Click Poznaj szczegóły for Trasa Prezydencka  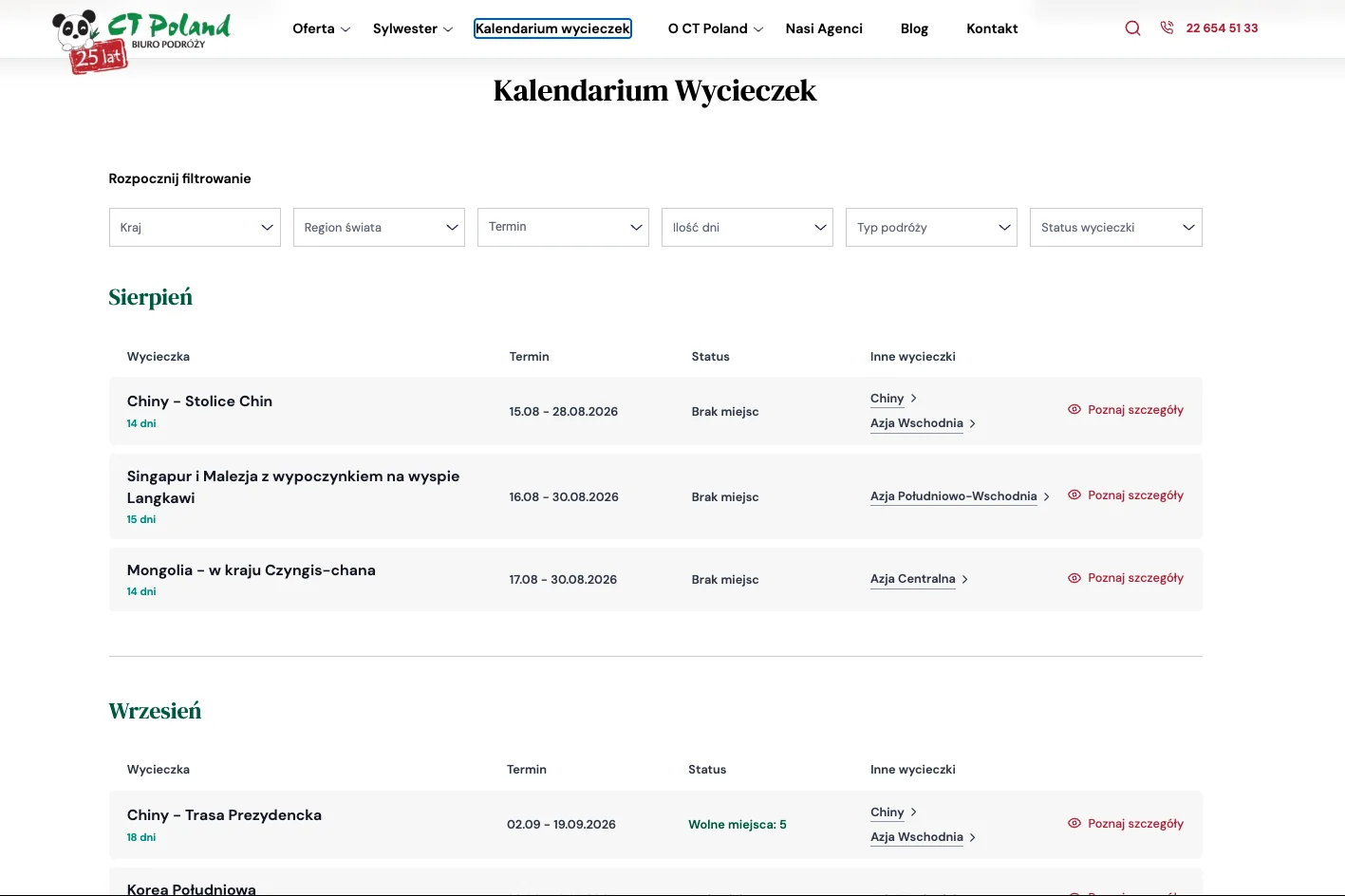(1135, 824)
